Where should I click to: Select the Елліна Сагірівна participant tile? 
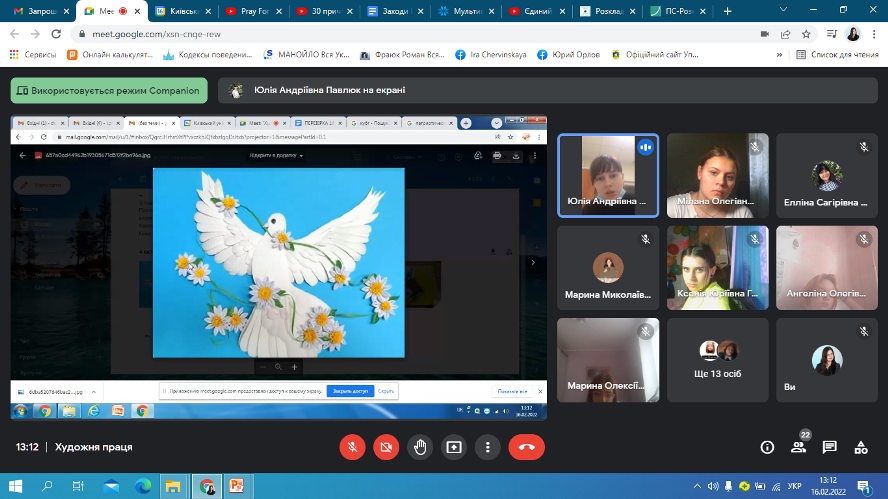[x=827, y=176]
